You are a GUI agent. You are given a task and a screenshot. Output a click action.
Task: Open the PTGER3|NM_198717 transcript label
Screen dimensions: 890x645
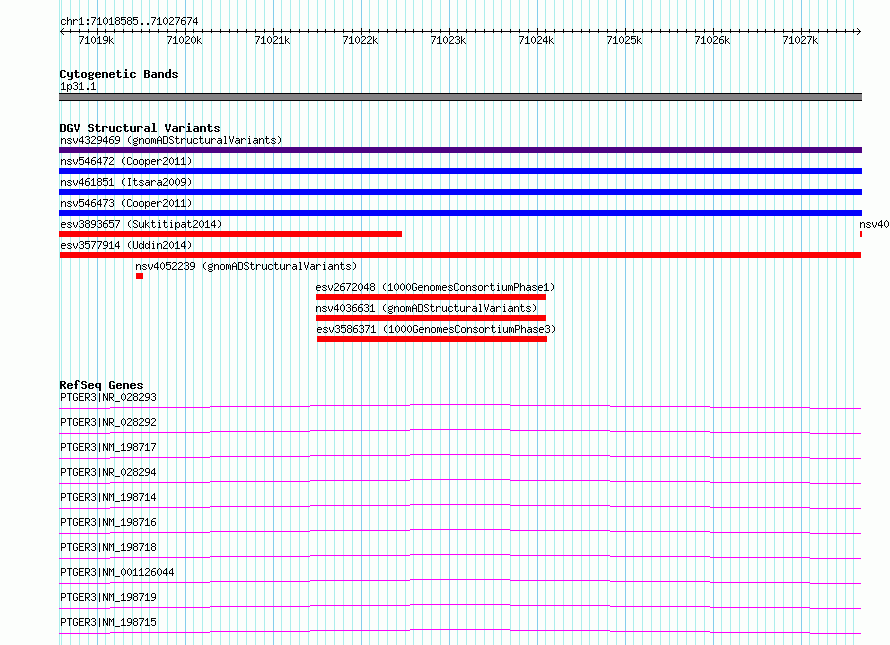pos(108,447)
